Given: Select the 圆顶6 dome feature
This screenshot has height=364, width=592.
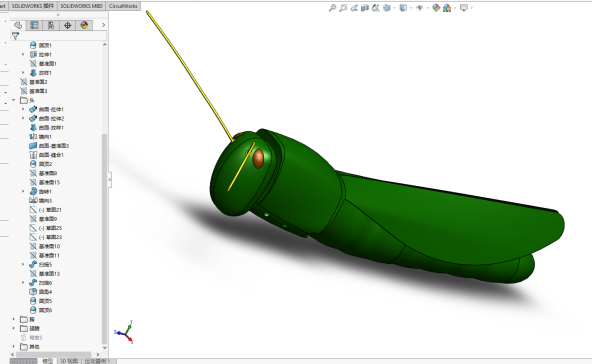Looking at the screenshot, I should pos(41,310).
